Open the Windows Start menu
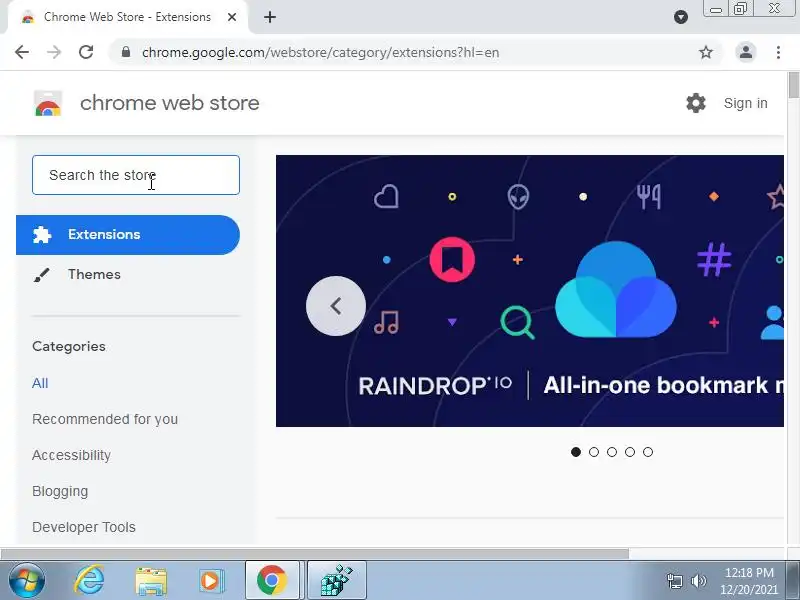Screen dimensions: 800x600 [x=27, y=581]
